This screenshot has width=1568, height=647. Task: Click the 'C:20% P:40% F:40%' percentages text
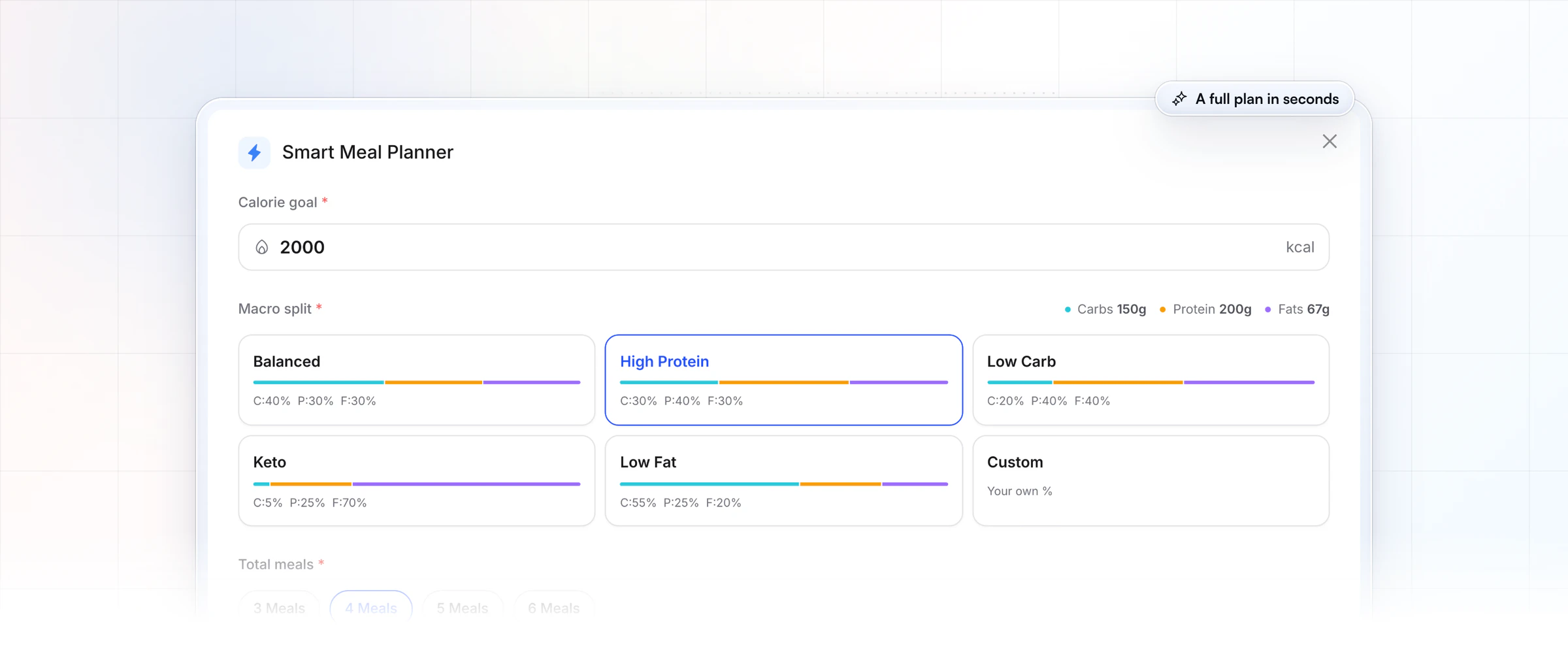[x=1049, y=401]
